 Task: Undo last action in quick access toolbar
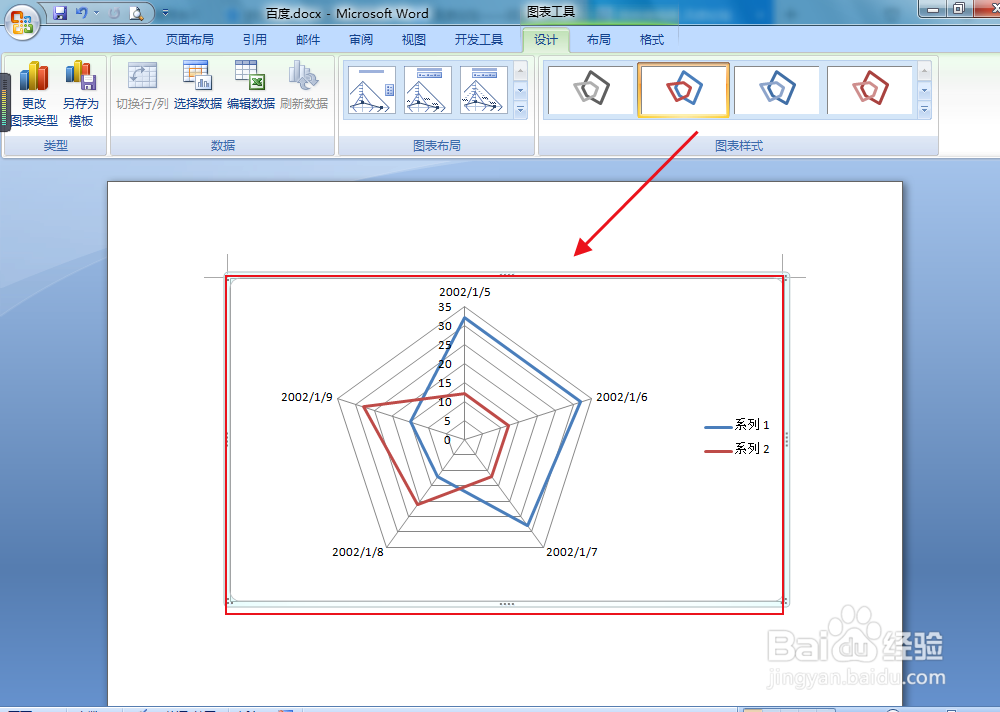81,13
